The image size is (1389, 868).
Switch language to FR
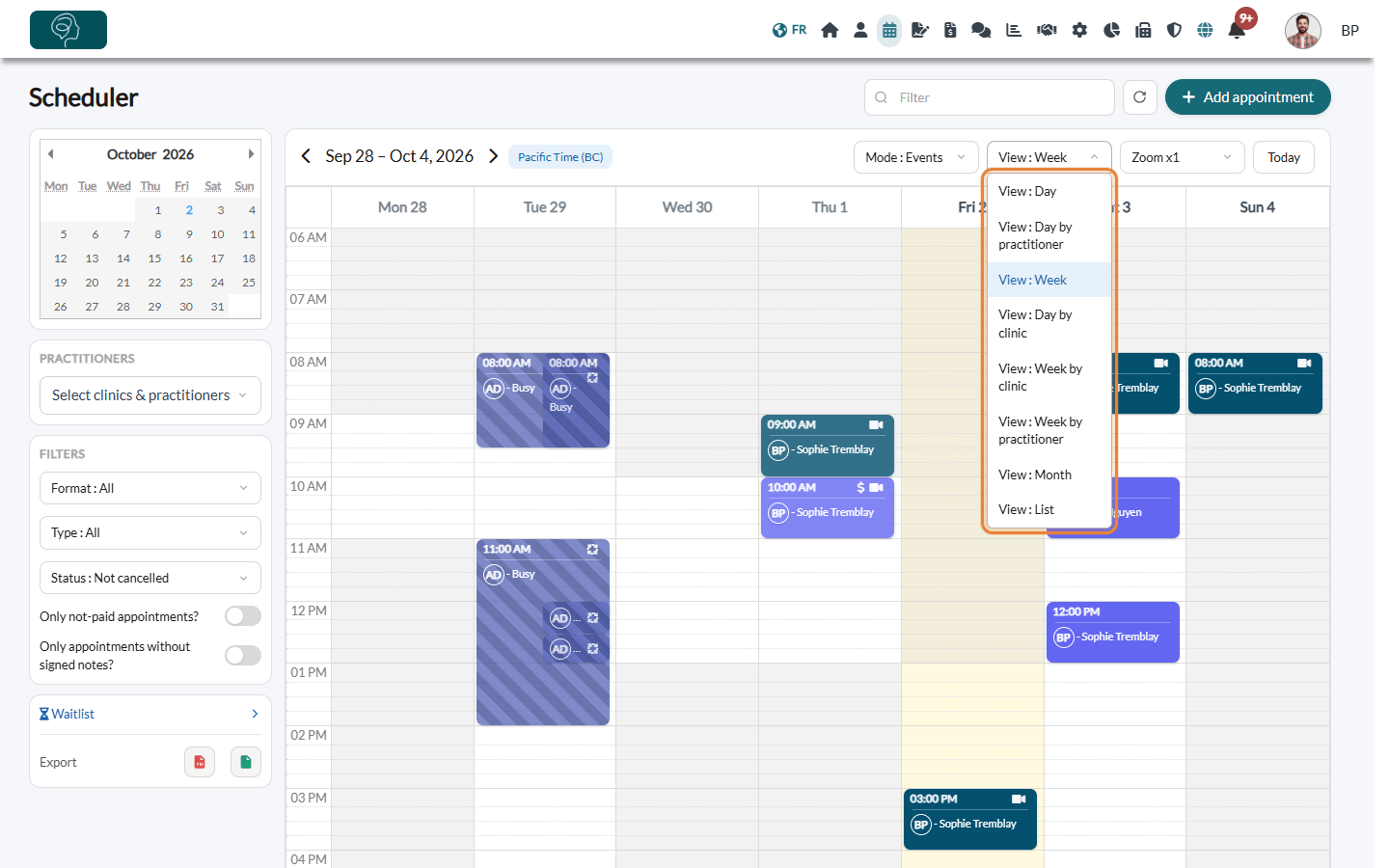[x=789, y=30]
